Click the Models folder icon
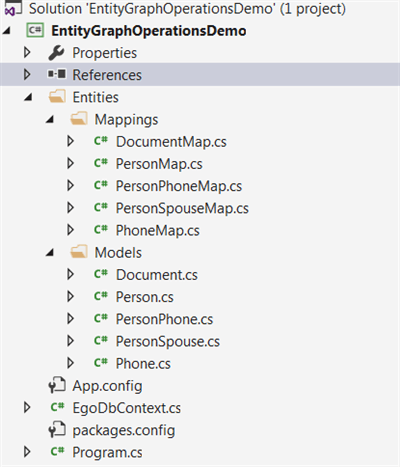 [x=79, y=252]
